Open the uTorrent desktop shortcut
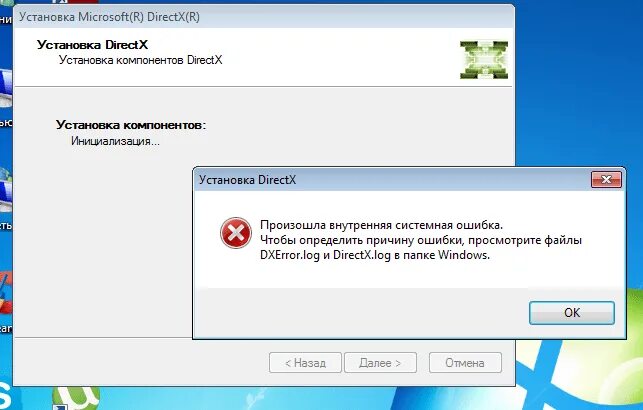The width and height of the screenshot is (643, 410). click(76, 397)
